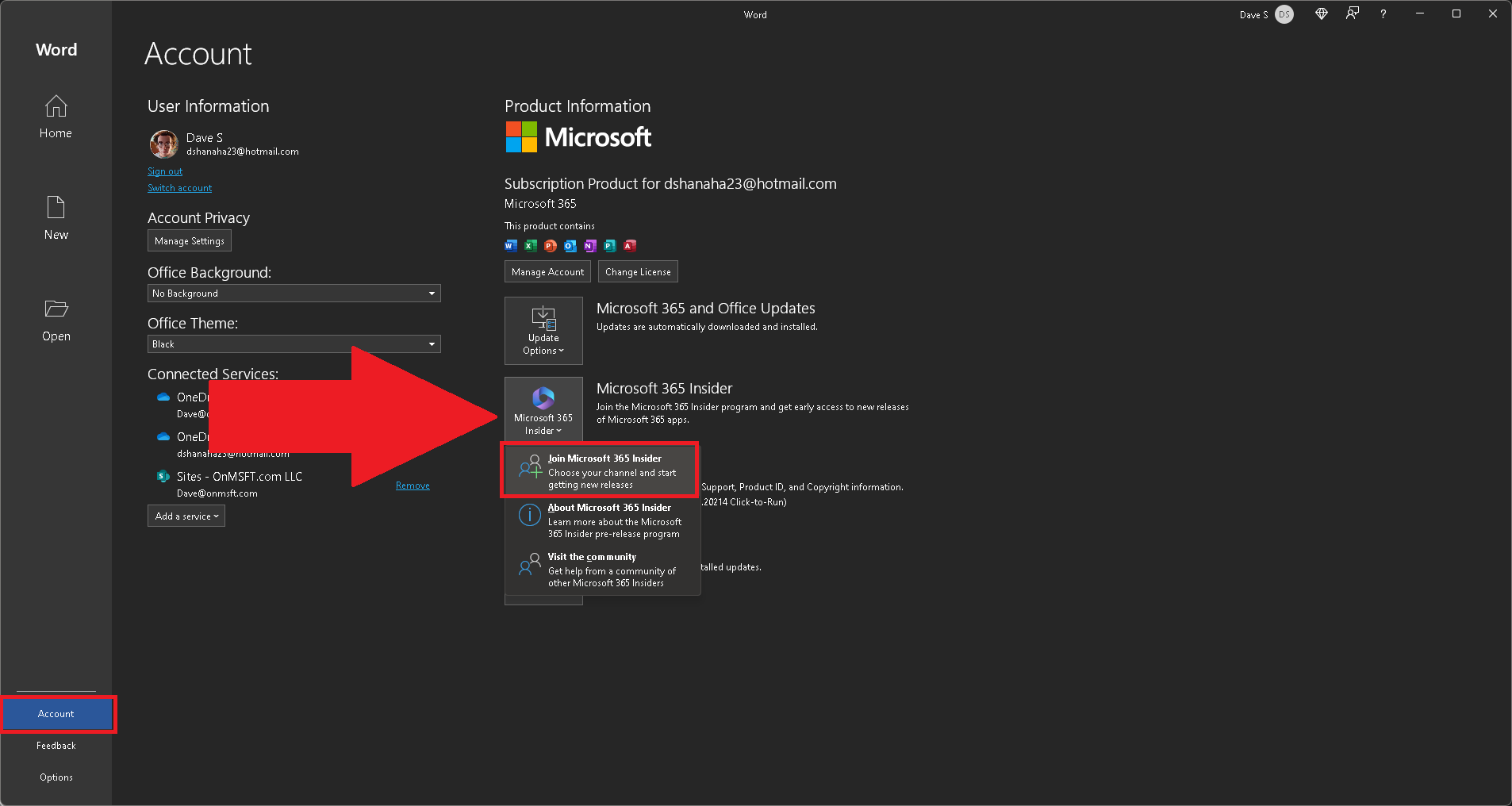Click the Microsoft logo

coord(578,137)
